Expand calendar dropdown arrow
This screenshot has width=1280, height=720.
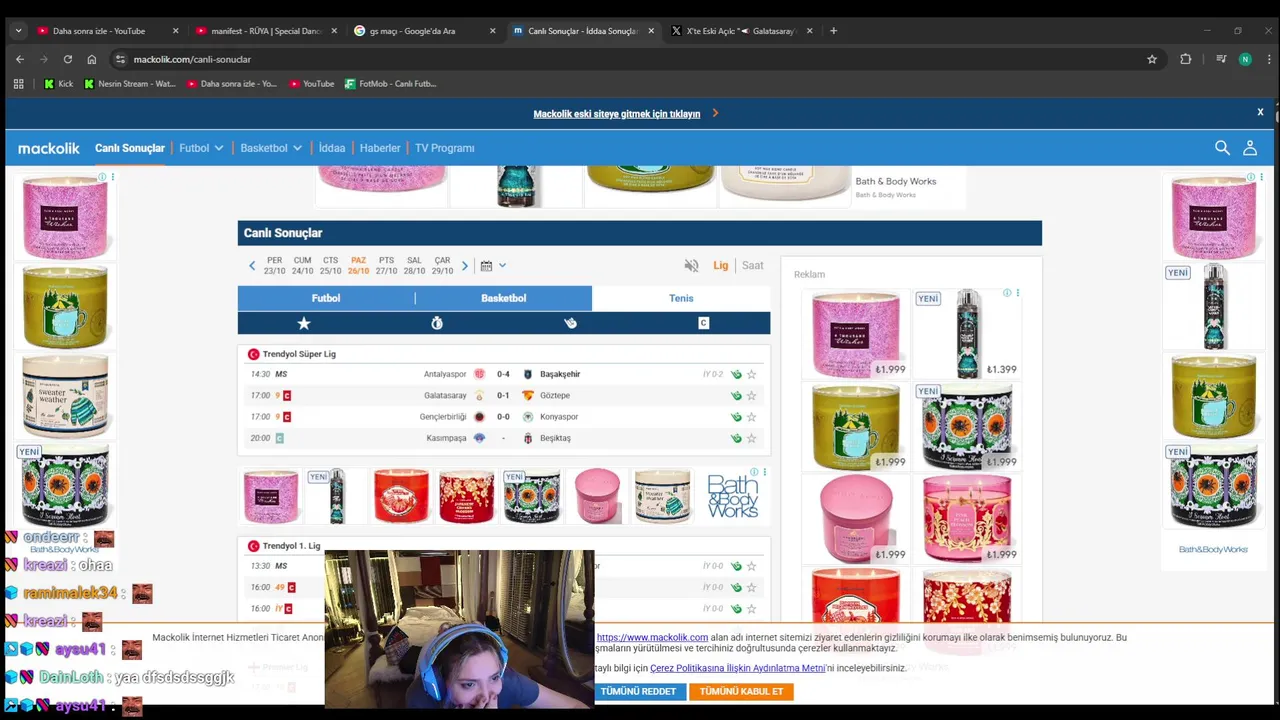[502, 266]
